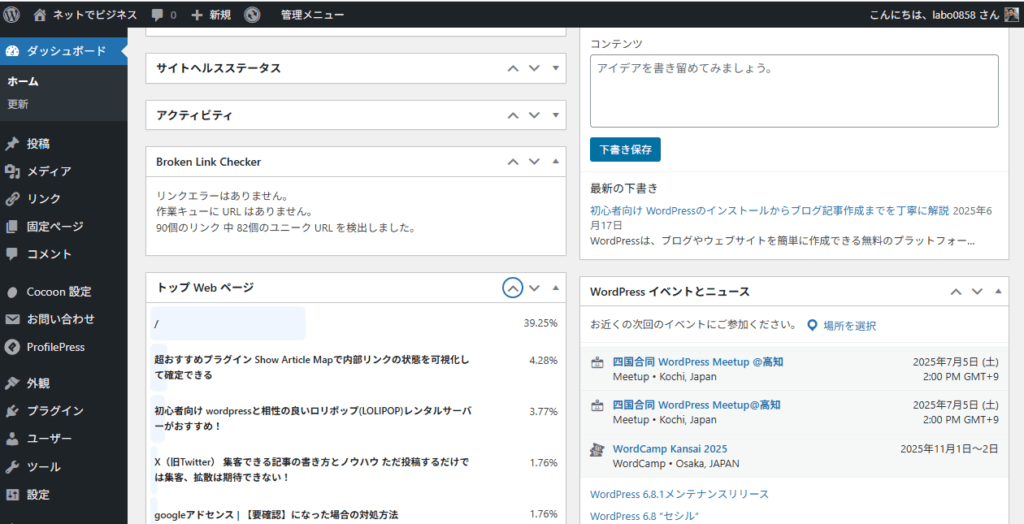
Task: Click the user avatar in admin bar
Action: click(x=1011, y=14)
